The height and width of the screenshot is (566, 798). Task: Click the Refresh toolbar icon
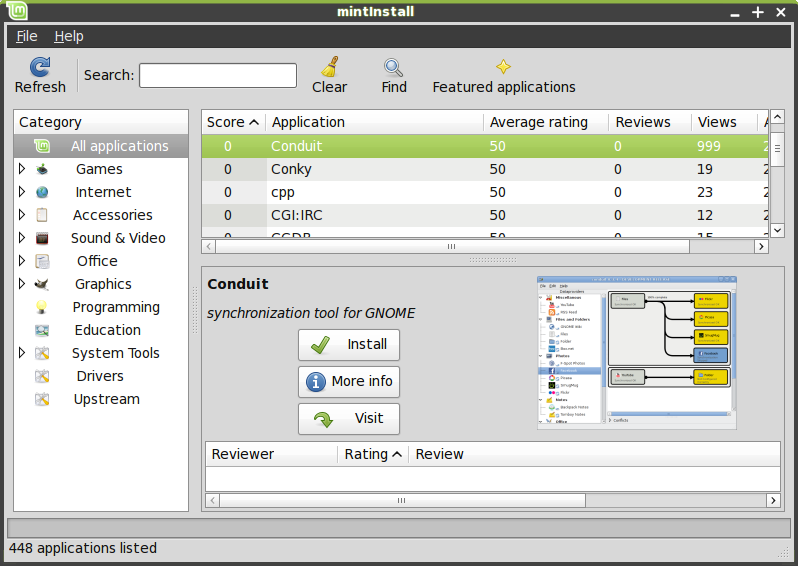point(40,67)
